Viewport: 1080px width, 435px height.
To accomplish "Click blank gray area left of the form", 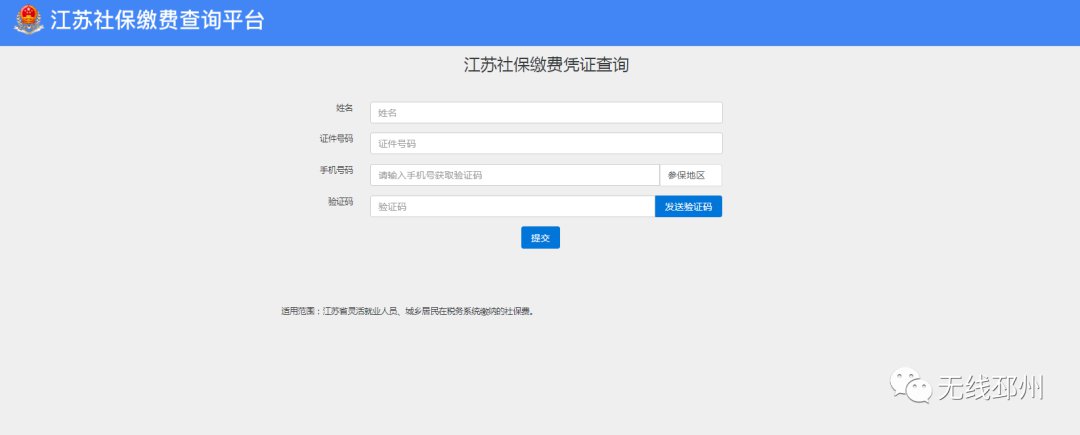I will coord(150,180).
